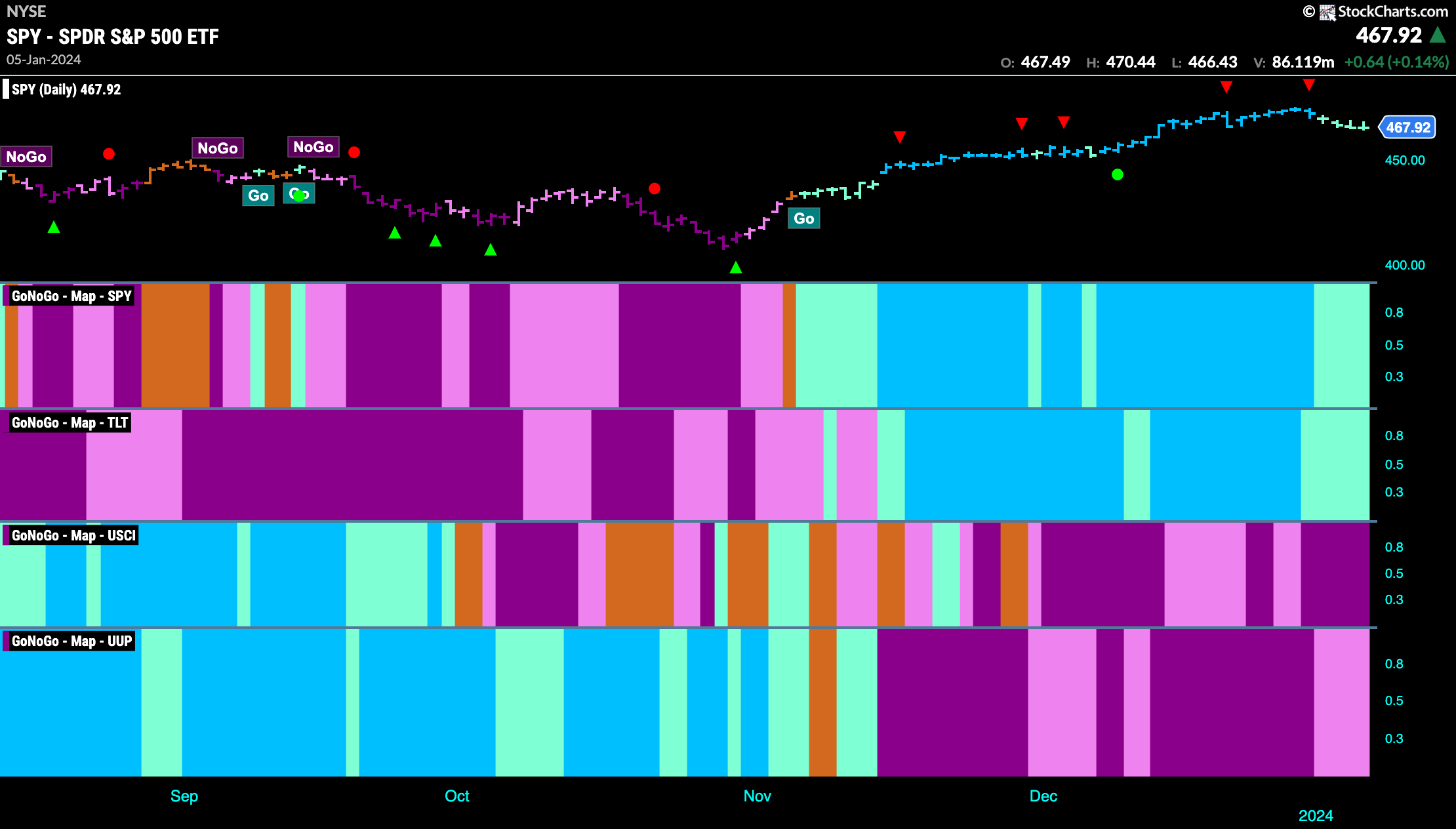Click the Go label near November on the chart
1456x829 pixels.
(804, 218)
